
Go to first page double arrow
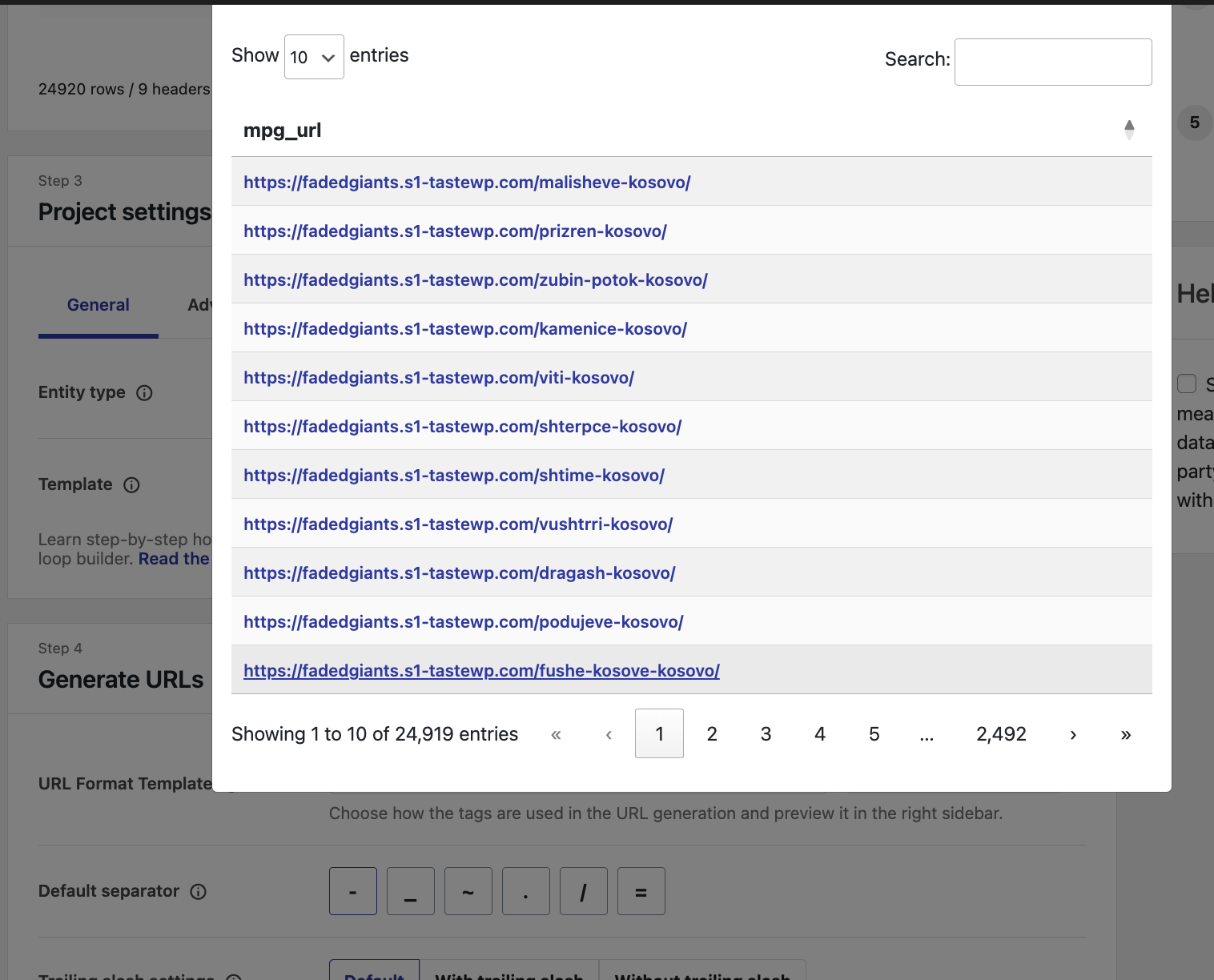click(x=556, y=734)
